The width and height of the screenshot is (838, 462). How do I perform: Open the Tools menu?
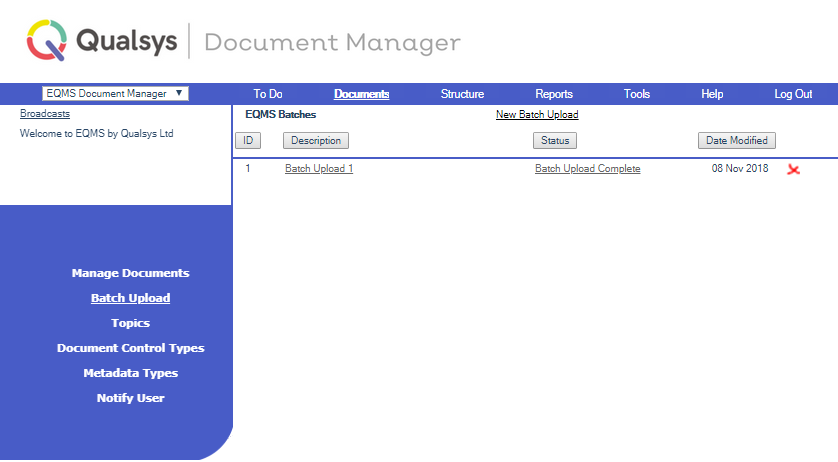(x=636, y=94)
